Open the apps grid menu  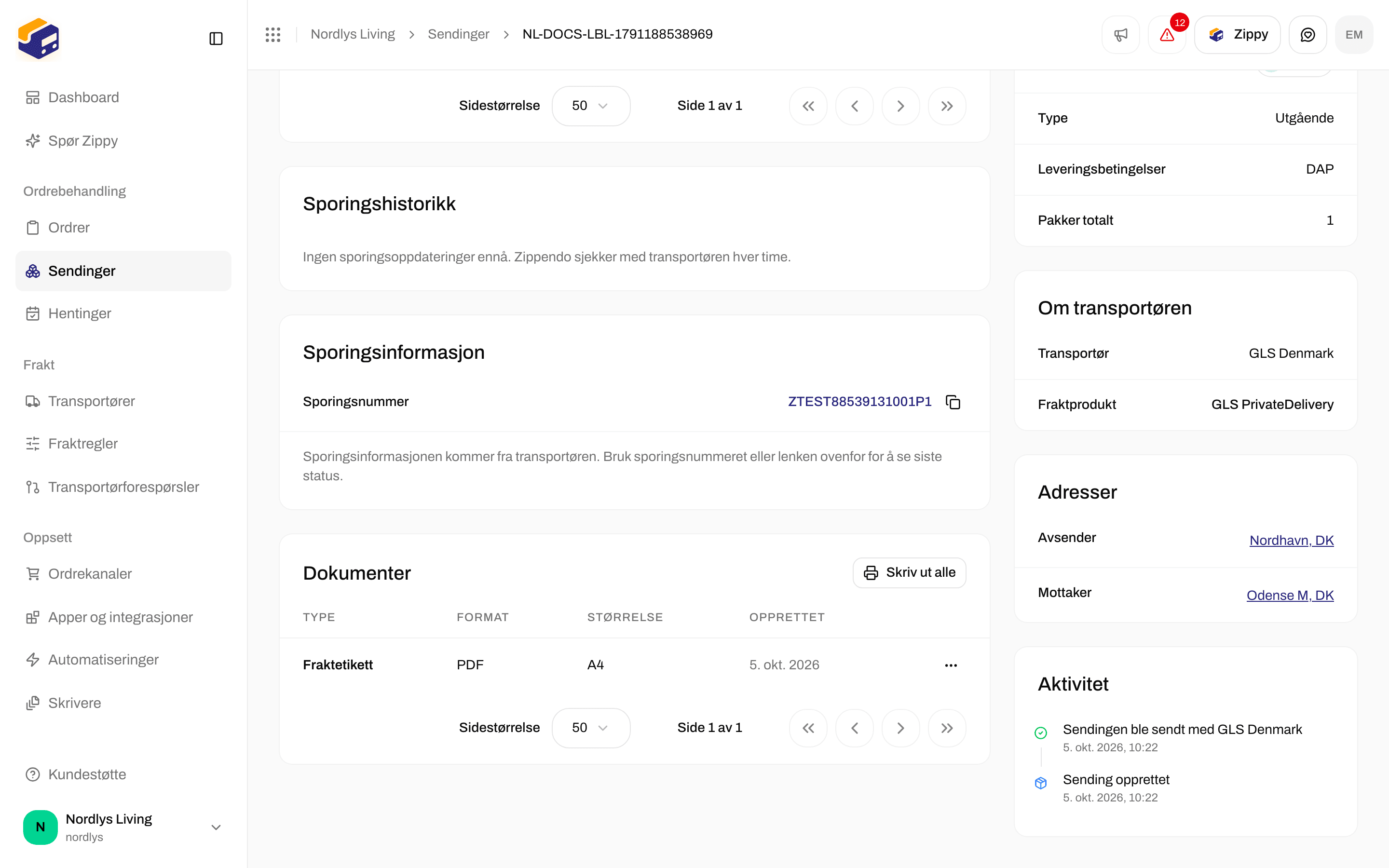click(272, 34)
